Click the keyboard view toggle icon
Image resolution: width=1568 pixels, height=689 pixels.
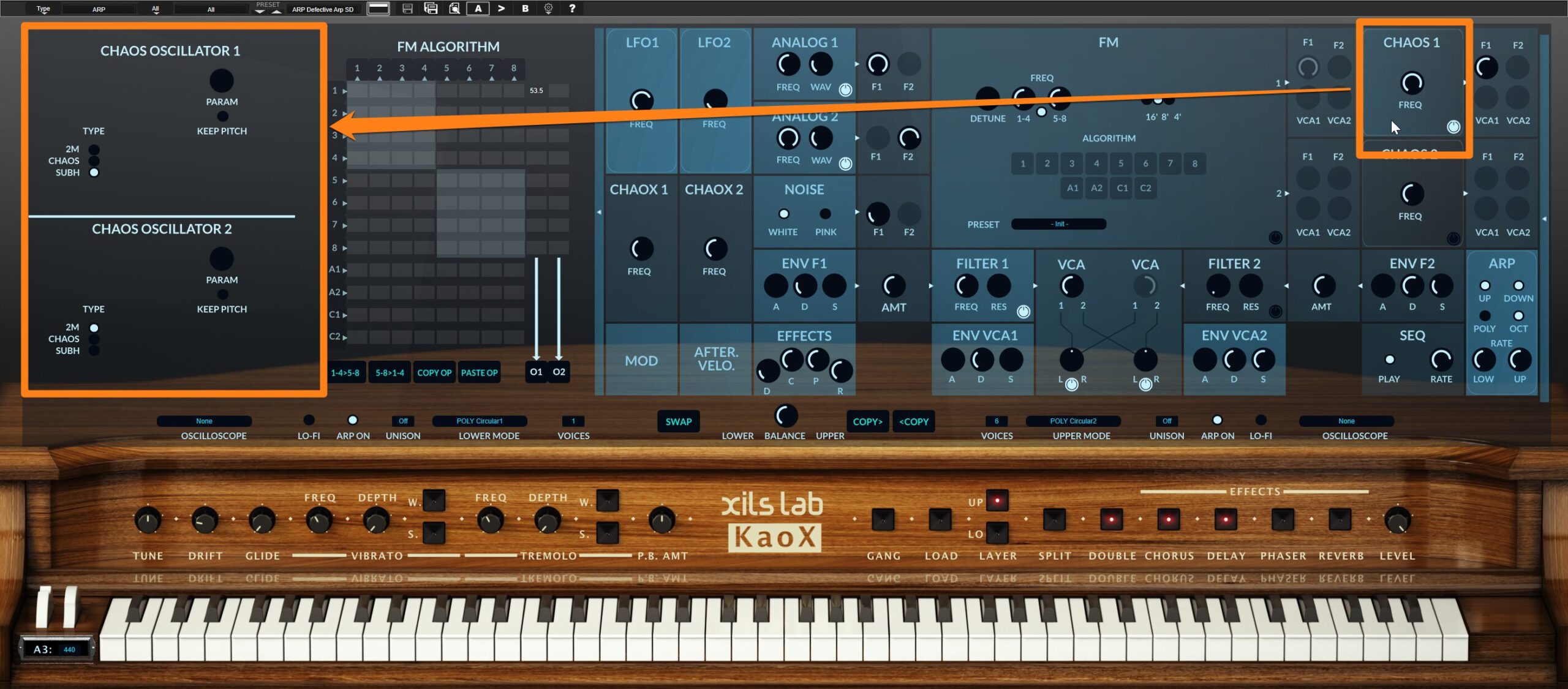point(378,9)
